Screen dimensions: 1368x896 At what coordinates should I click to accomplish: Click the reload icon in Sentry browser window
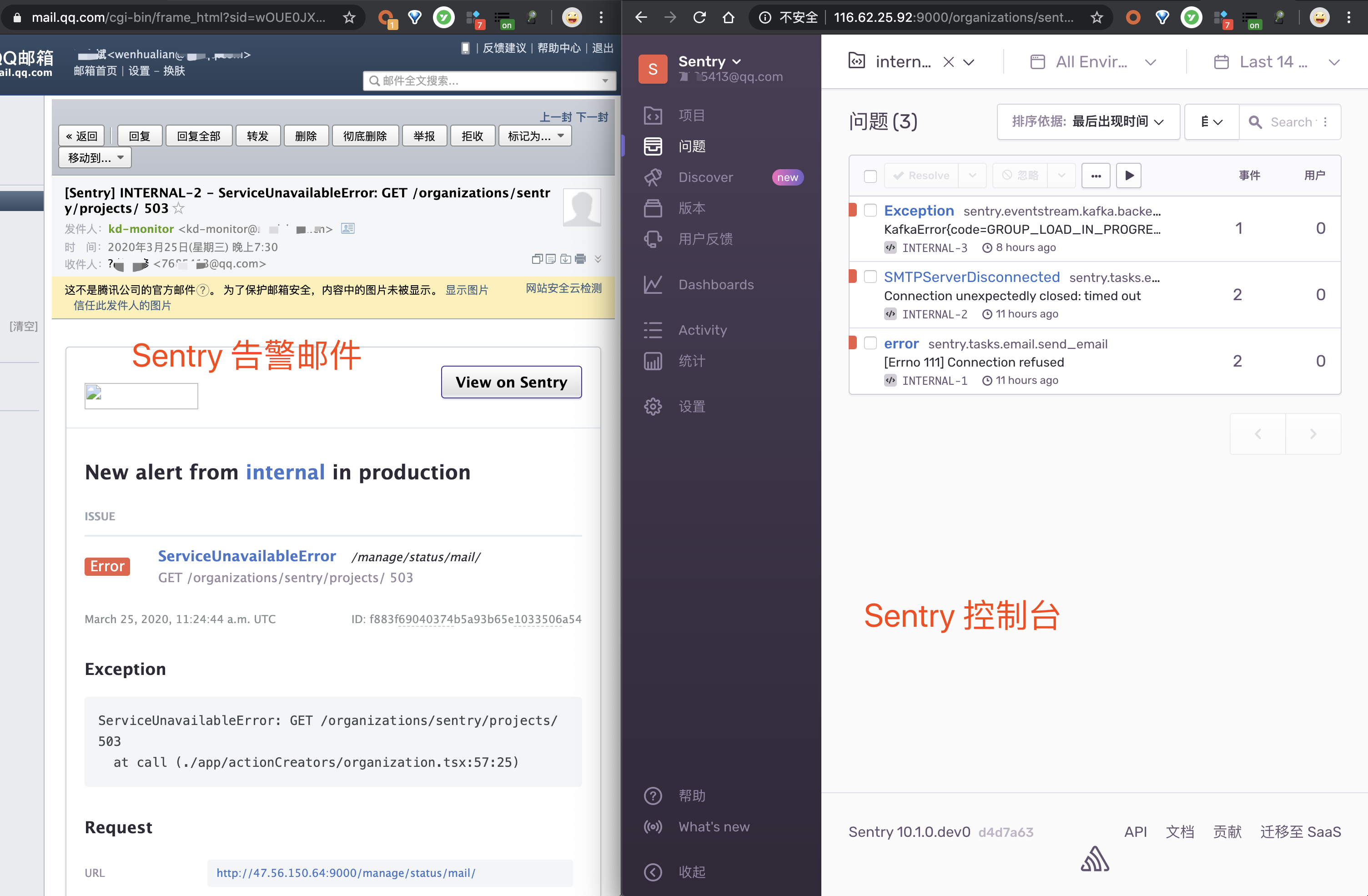(x=699, y=17)
